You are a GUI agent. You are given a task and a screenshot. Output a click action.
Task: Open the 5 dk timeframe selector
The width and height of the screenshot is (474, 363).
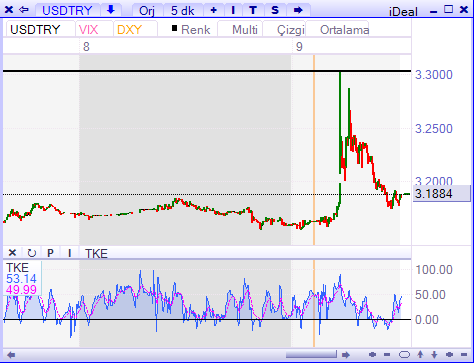coord(182,10)
